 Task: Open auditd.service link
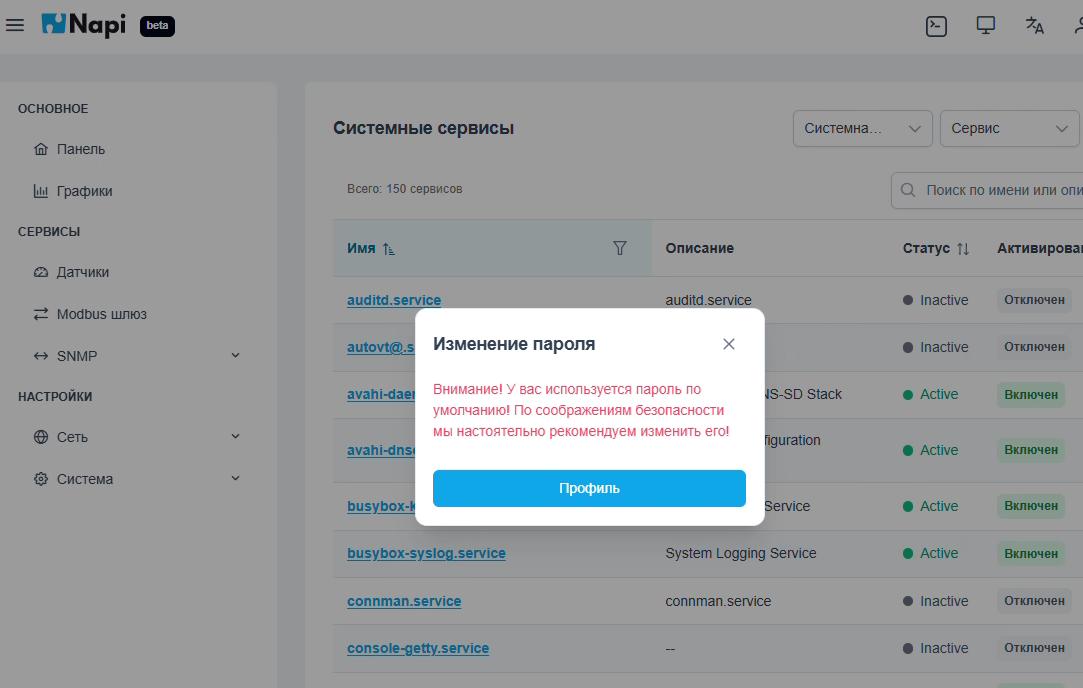pos(394,300)
